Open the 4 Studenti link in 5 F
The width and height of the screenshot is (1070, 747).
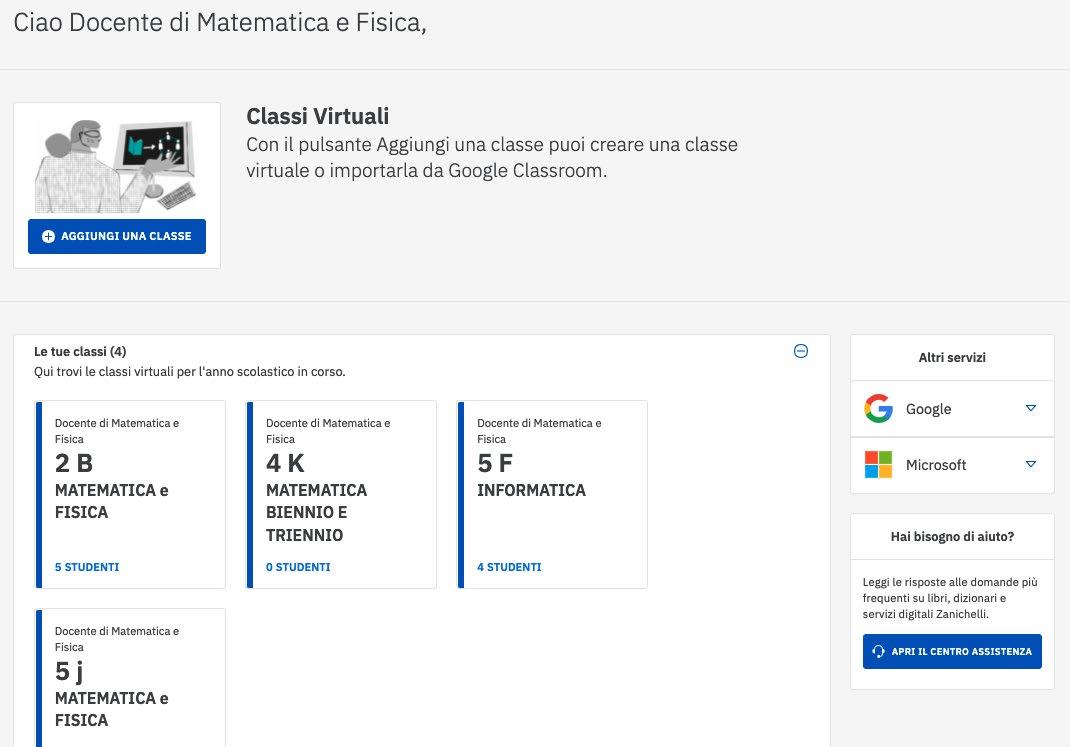pyautogui.click(x=509, y=567)
